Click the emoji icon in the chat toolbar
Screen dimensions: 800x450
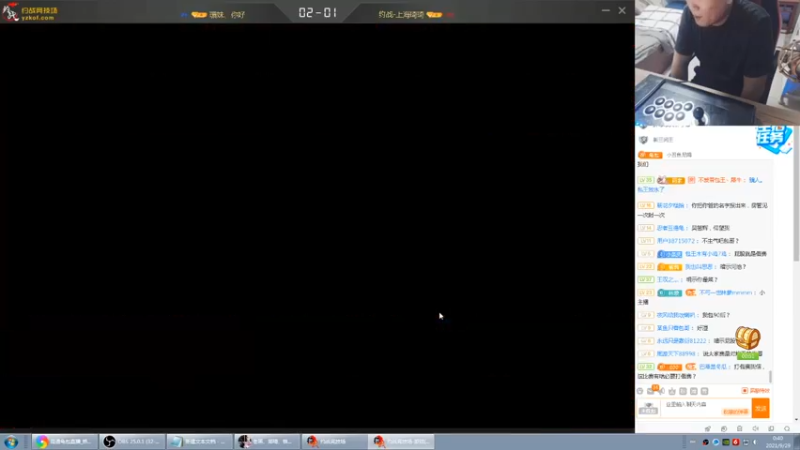click(x=640, y=391)
